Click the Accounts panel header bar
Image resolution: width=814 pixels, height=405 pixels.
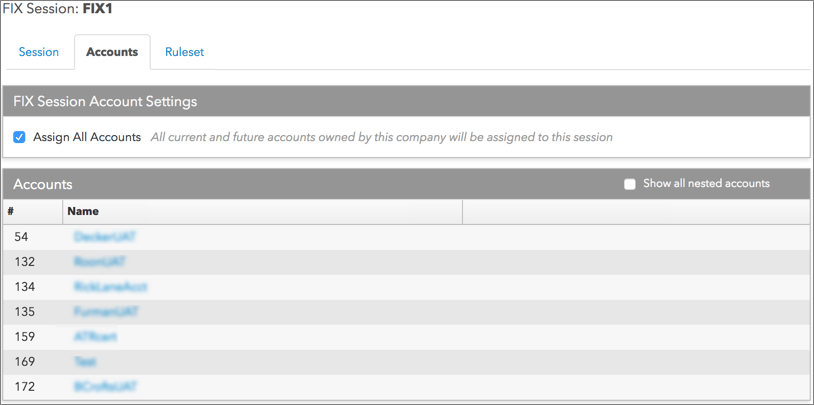pyautogui.click(x=406, y=184)
